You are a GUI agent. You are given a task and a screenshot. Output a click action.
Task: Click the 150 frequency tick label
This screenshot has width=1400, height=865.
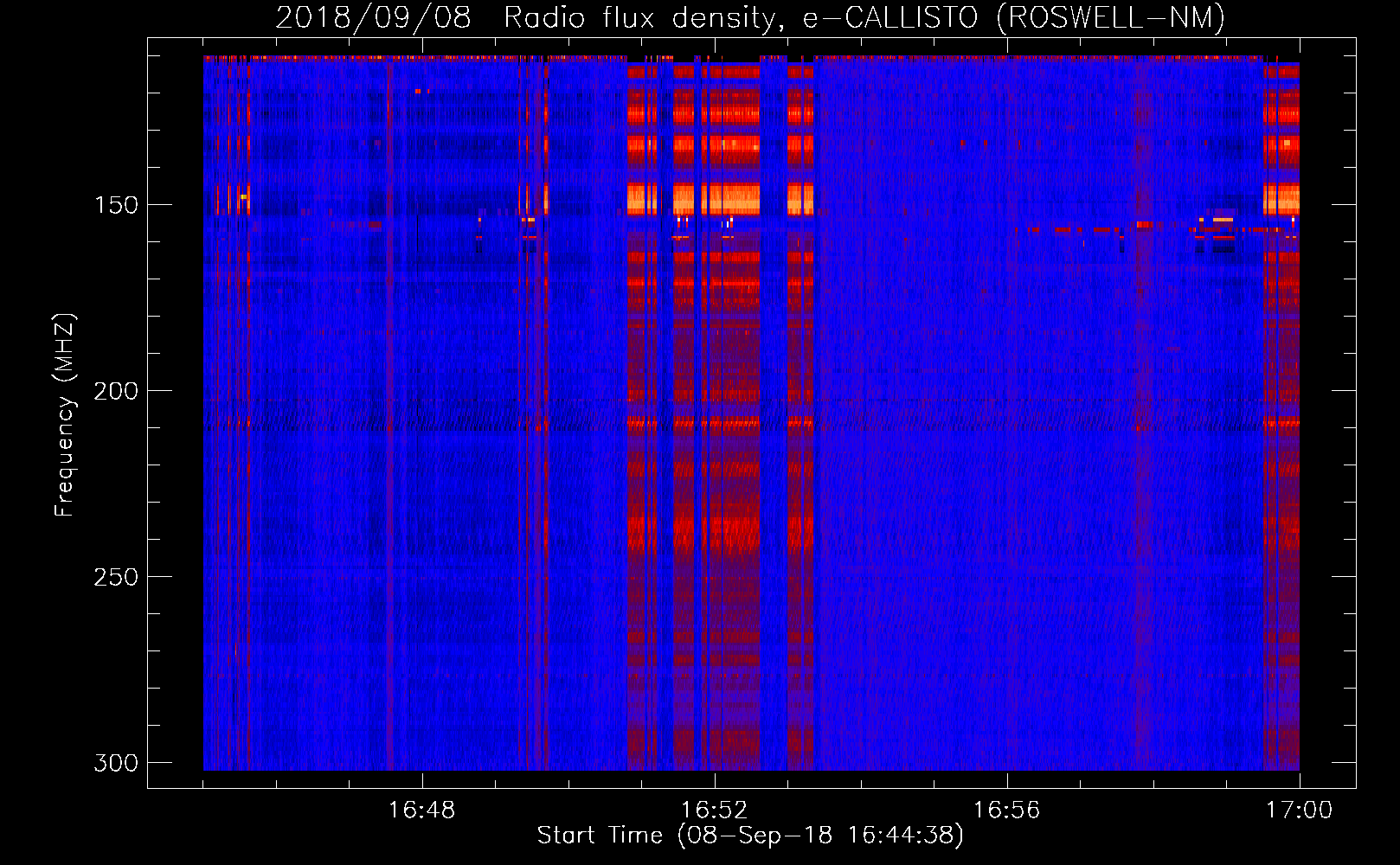116,205
